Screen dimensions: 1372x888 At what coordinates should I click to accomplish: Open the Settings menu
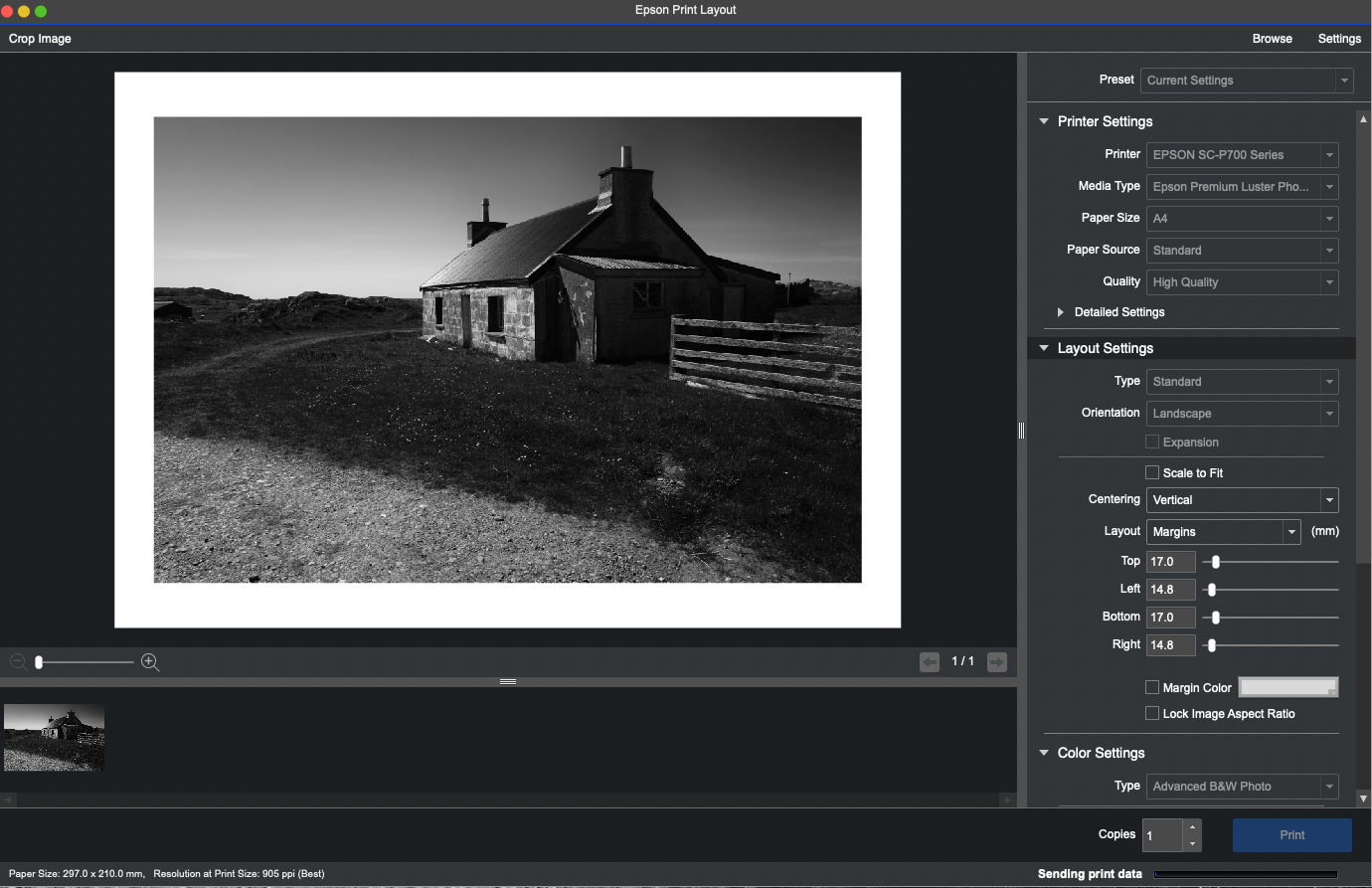1339,39
